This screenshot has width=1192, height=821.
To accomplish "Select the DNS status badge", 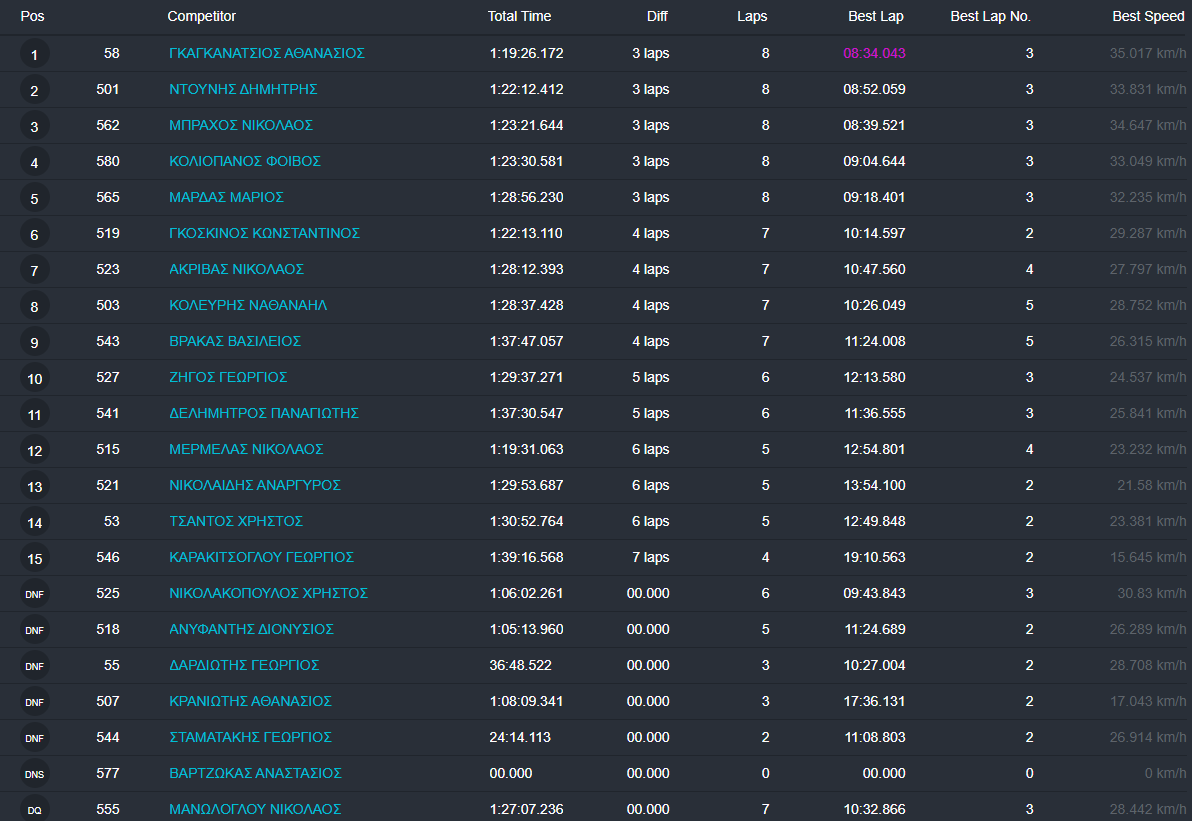I will (34, 774).
